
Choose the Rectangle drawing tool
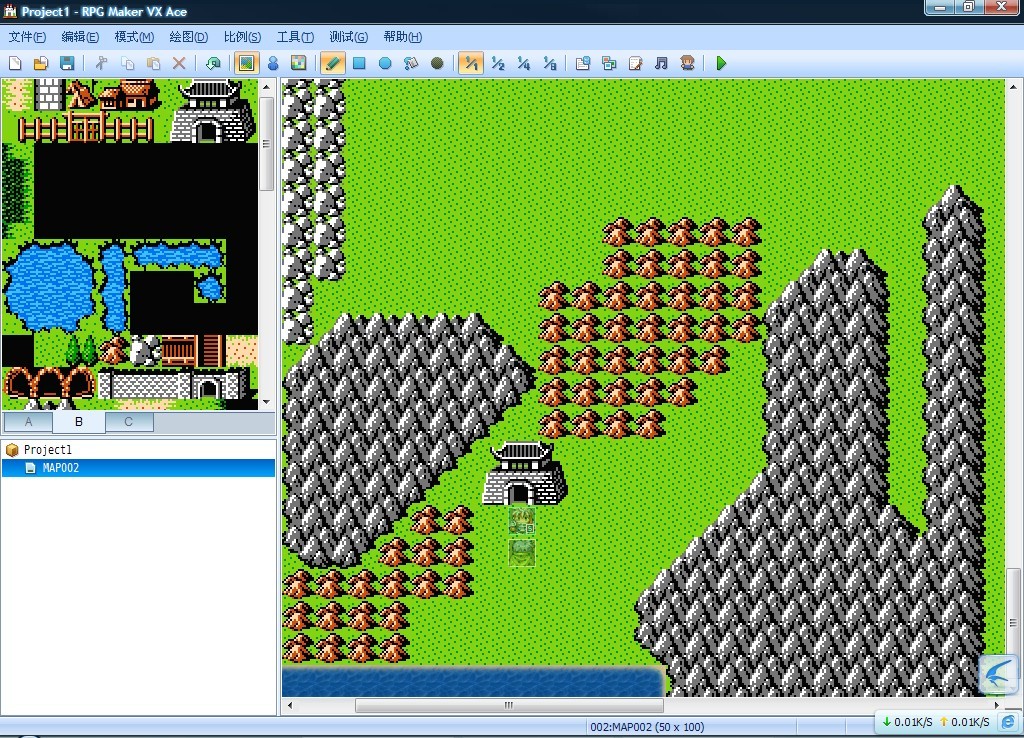(x=359, y=63)
